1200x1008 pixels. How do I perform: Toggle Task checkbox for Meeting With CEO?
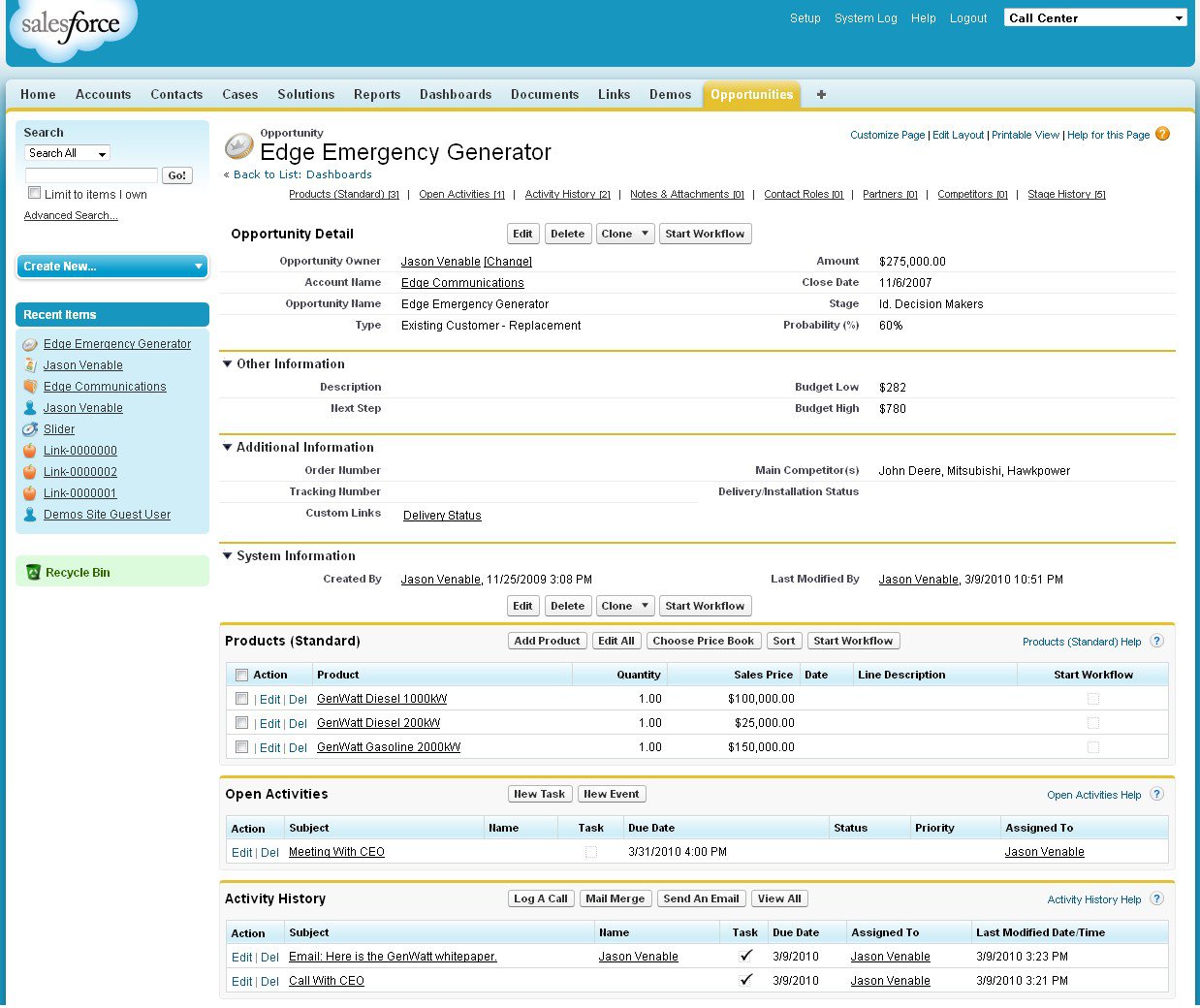coord(591,852)
